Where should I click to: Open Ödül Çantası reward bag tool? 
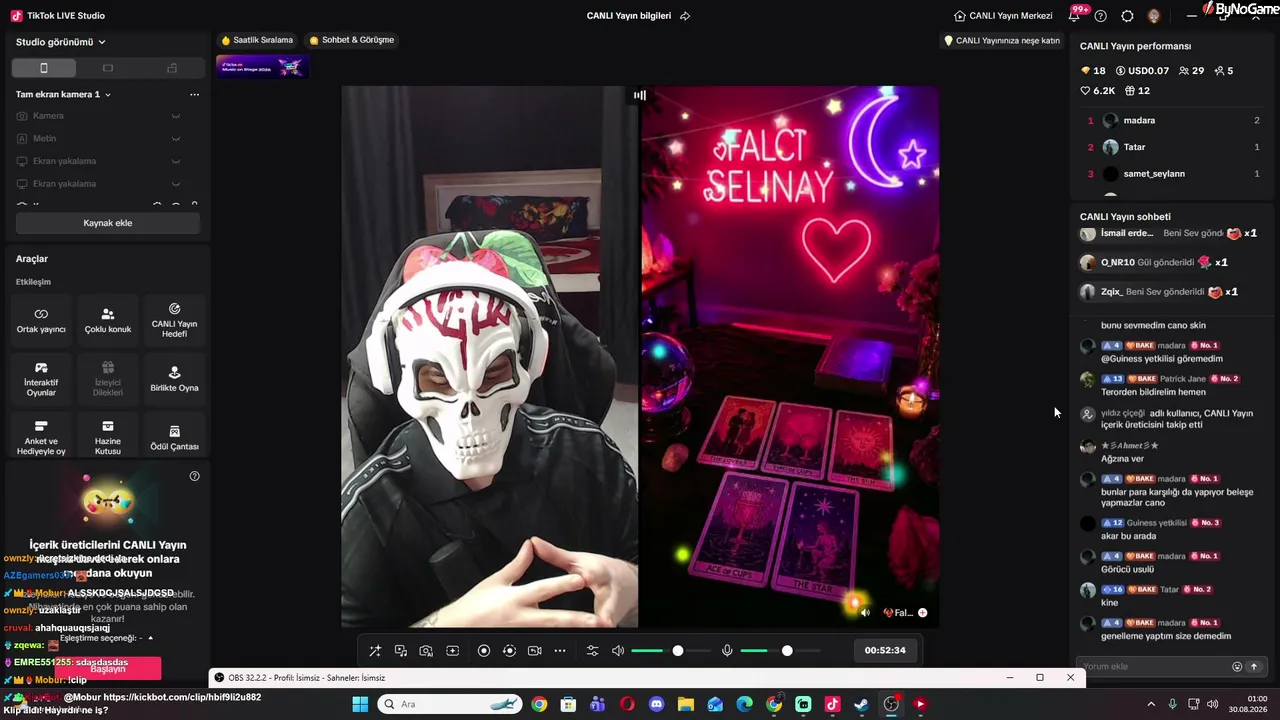click(174, 437)
